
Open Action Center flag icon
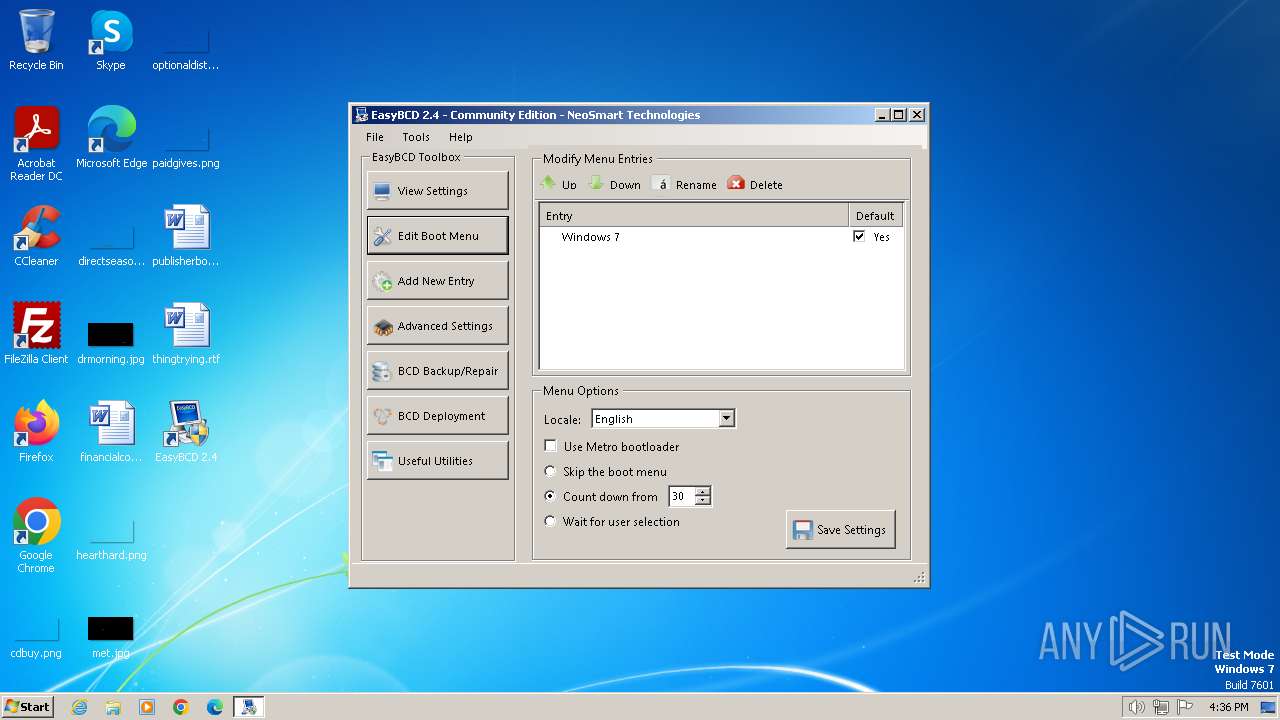click(1185, 707)
